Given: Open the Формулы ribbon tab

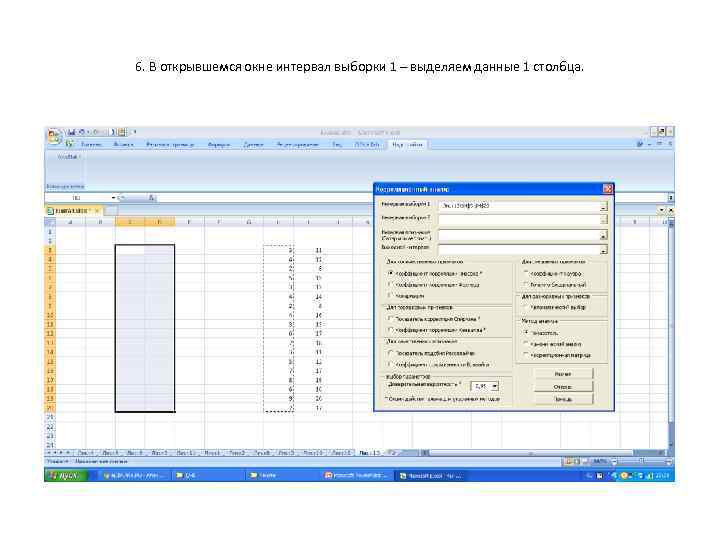Looking at the screenshot, I should pos(219,145).
